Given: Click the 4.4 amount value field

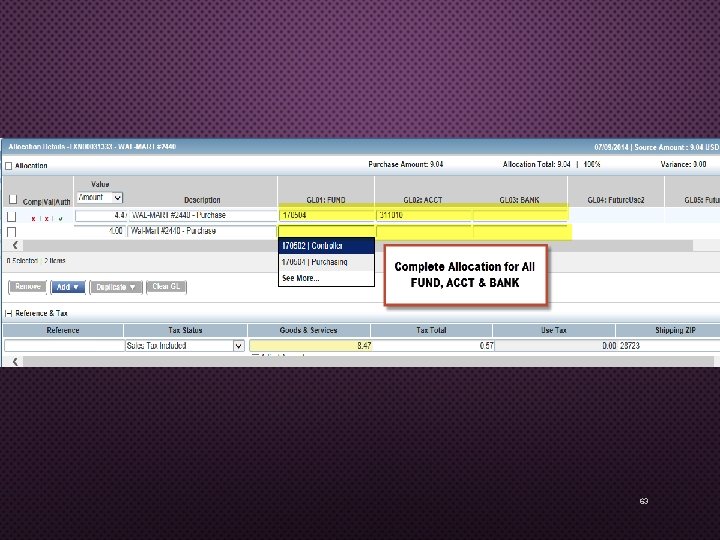Looking at the screenshot, I should click(x=101, y=215).
